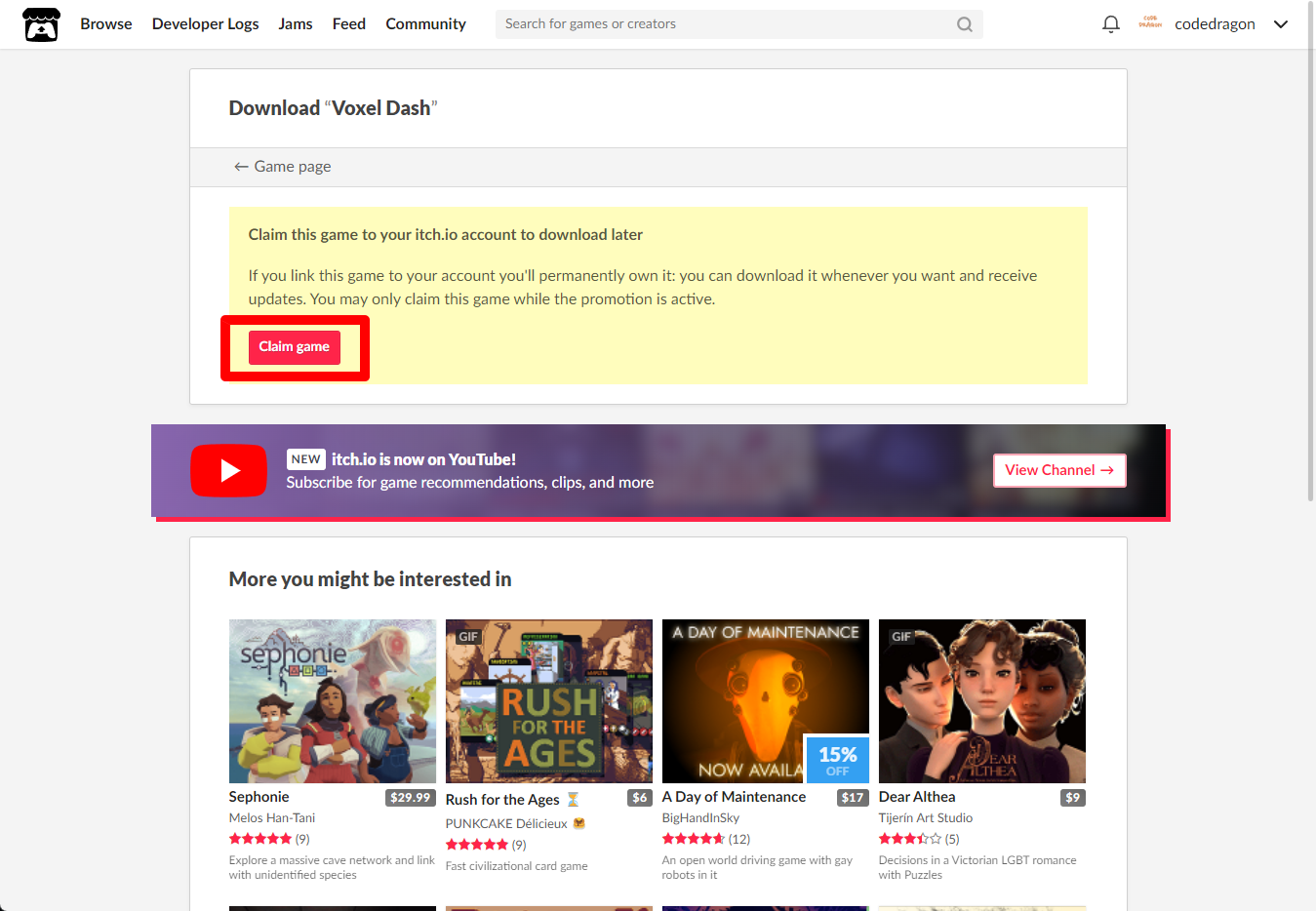Go to the Jams page
Screen dimensions: 1316x911
(x=296, y=24)
